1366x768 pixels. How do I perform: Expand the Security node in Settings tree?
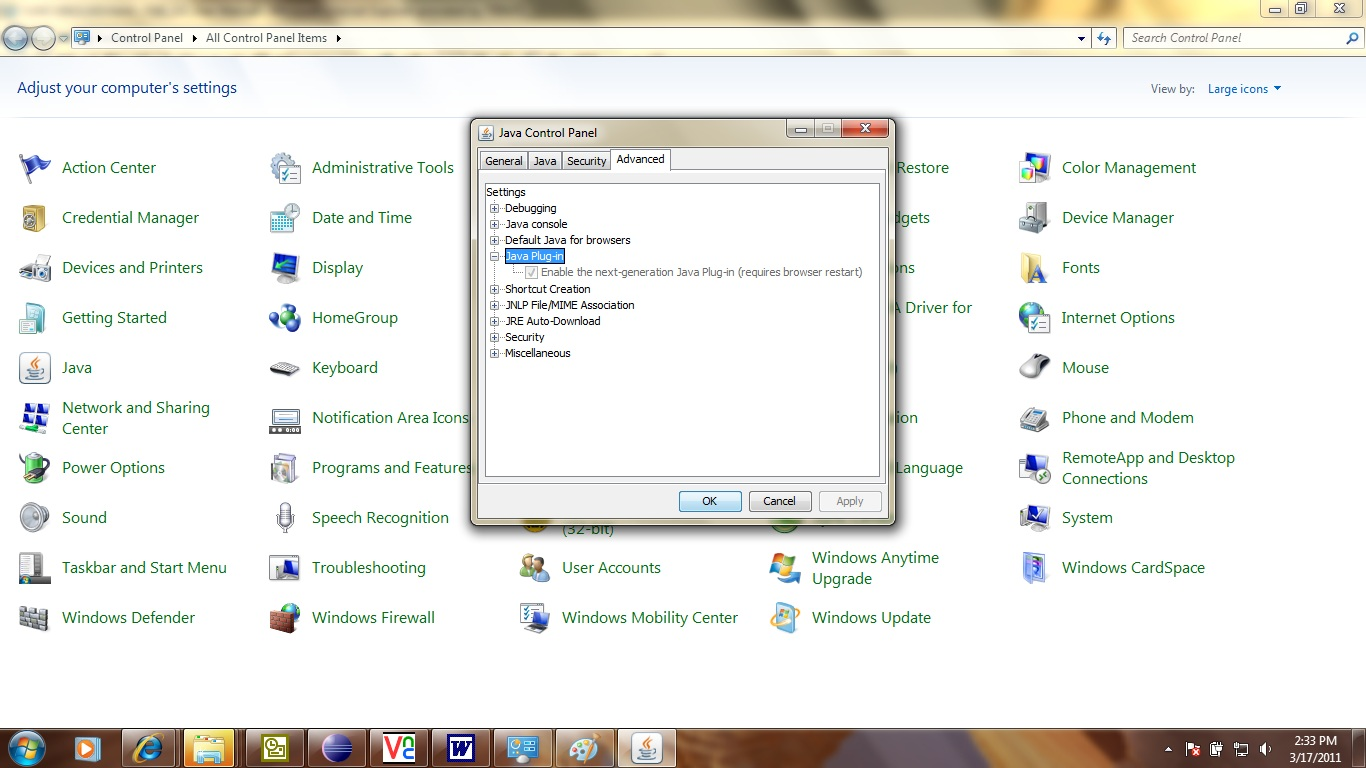coord(494,337)
